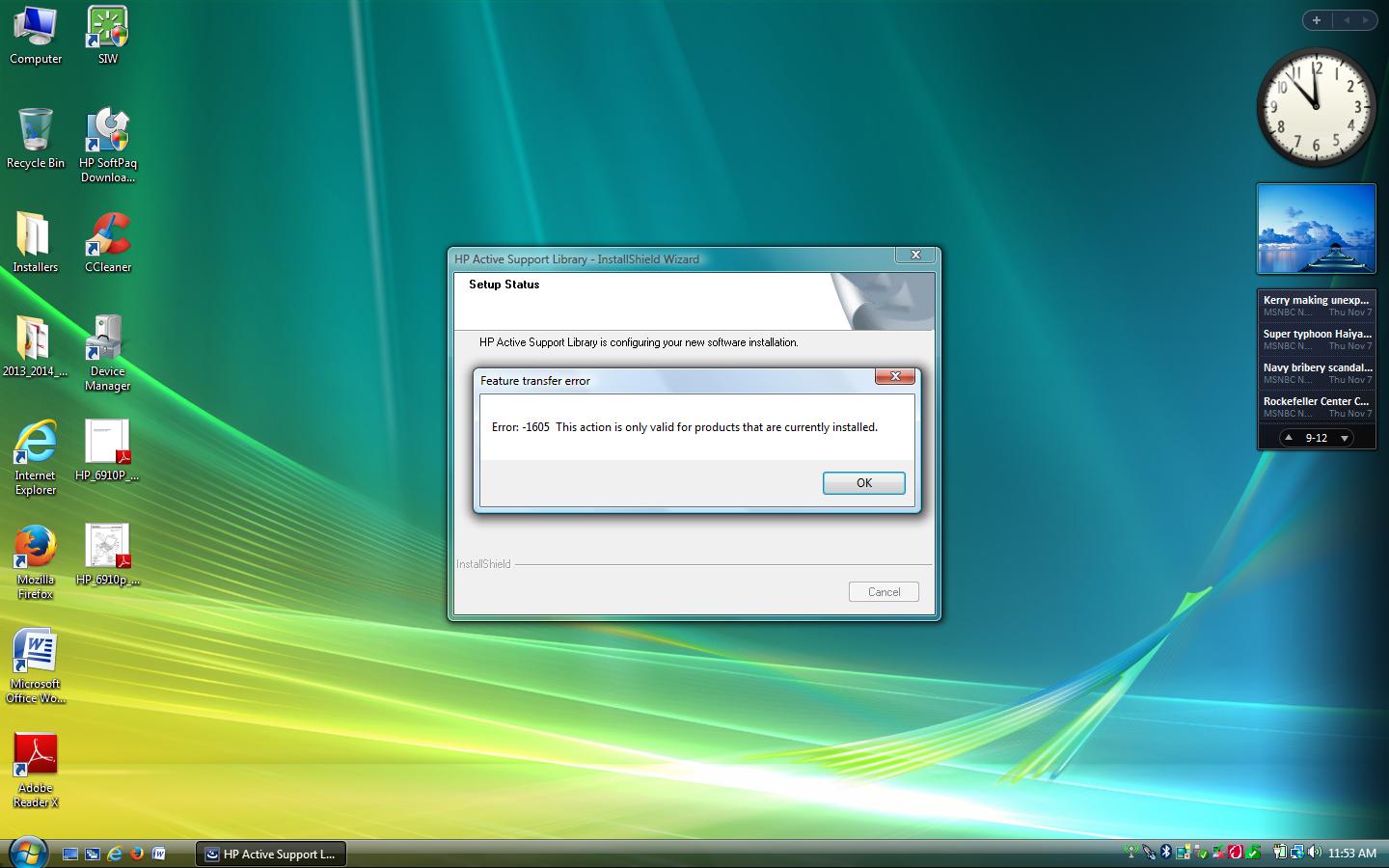Click the feed gadget up arrow
The width and height of the screenshot is (1389, 868).
(x=1288, y=438)
